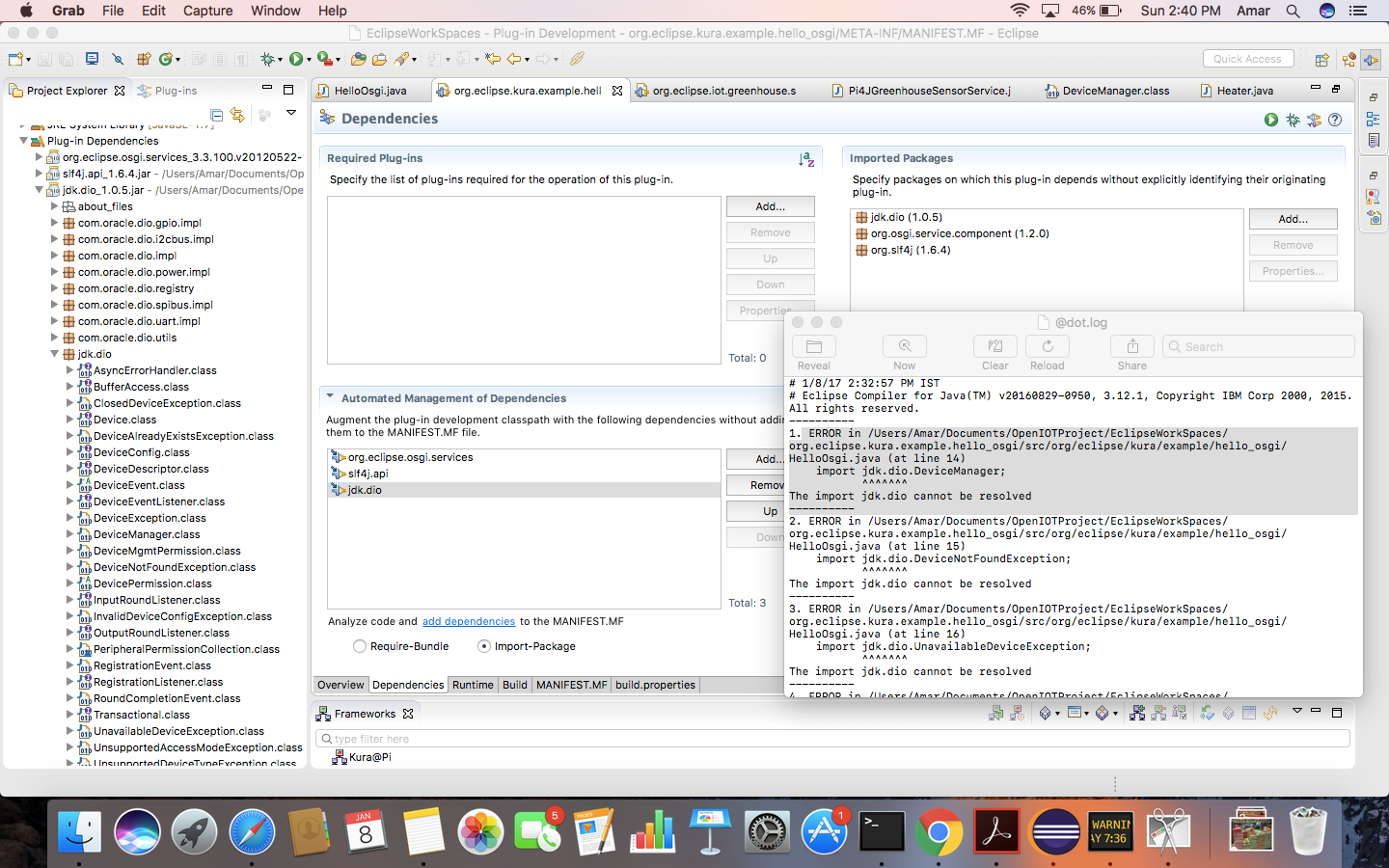Click Add button for Imported Packages
This screenshot has height=868, width=1389.
[1293, 219]
